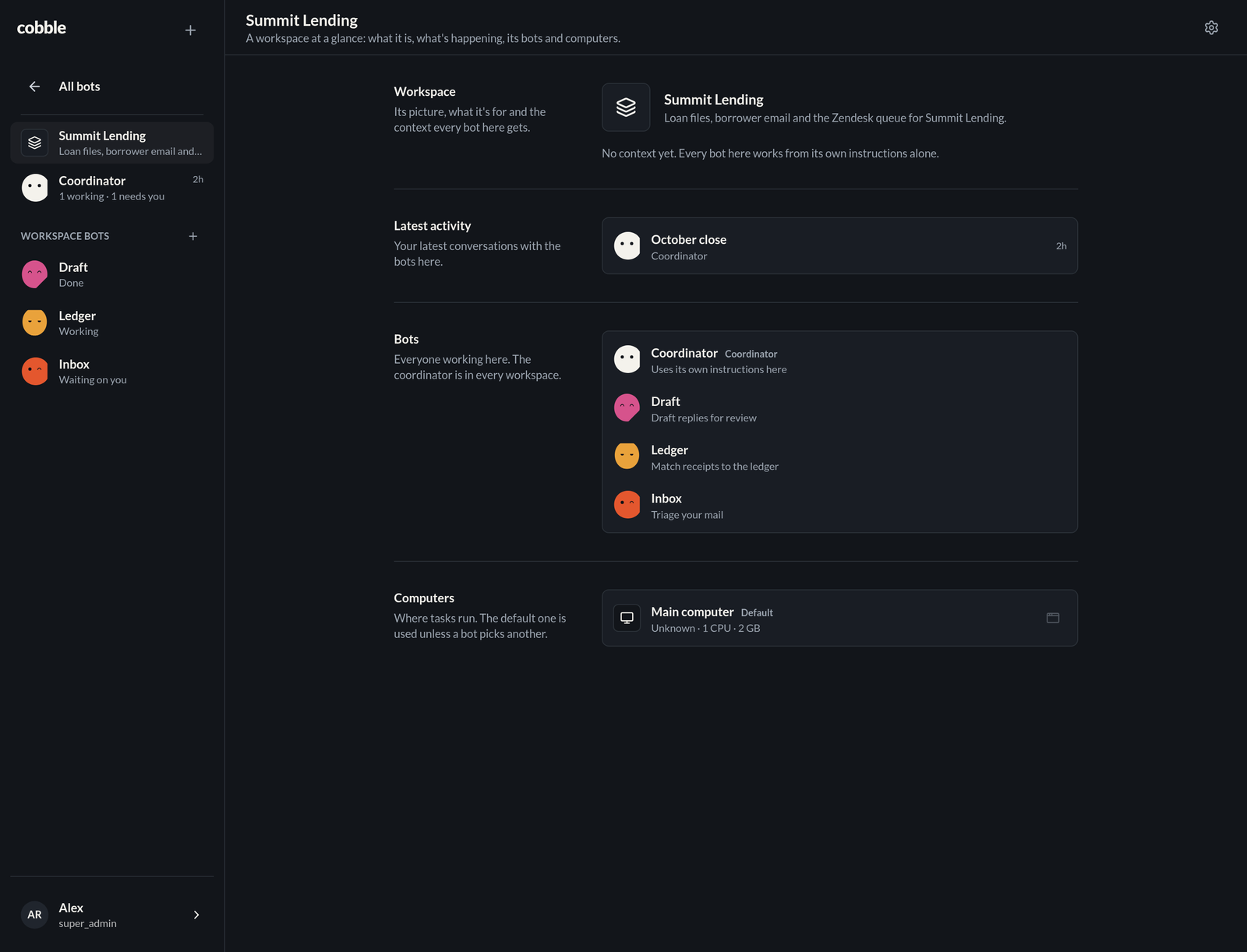The height and width of the screenshot is (952, 1247).
Task: Click Coordinator avatar in Bots list
Action: [x=627, y=359]
